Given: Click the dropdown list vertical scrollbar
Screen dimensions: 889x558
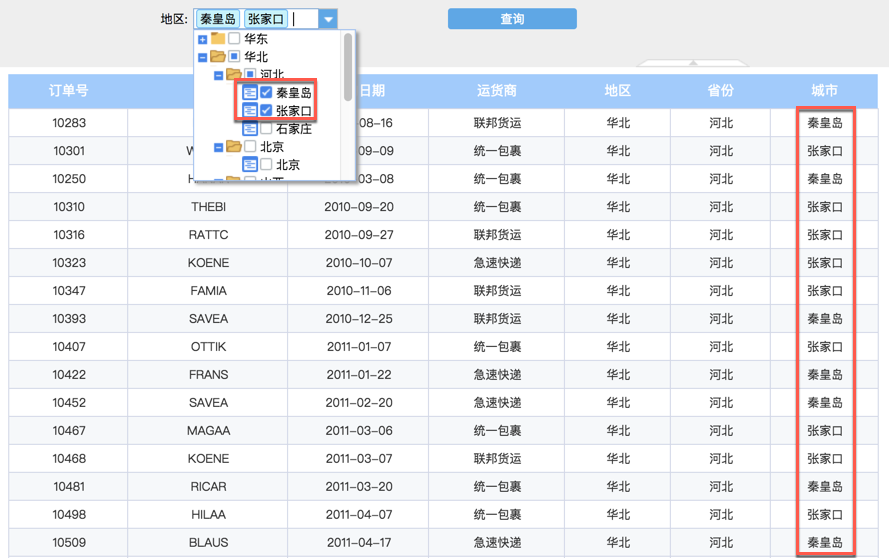Looking at the screenshot, I should pos(348,67).
